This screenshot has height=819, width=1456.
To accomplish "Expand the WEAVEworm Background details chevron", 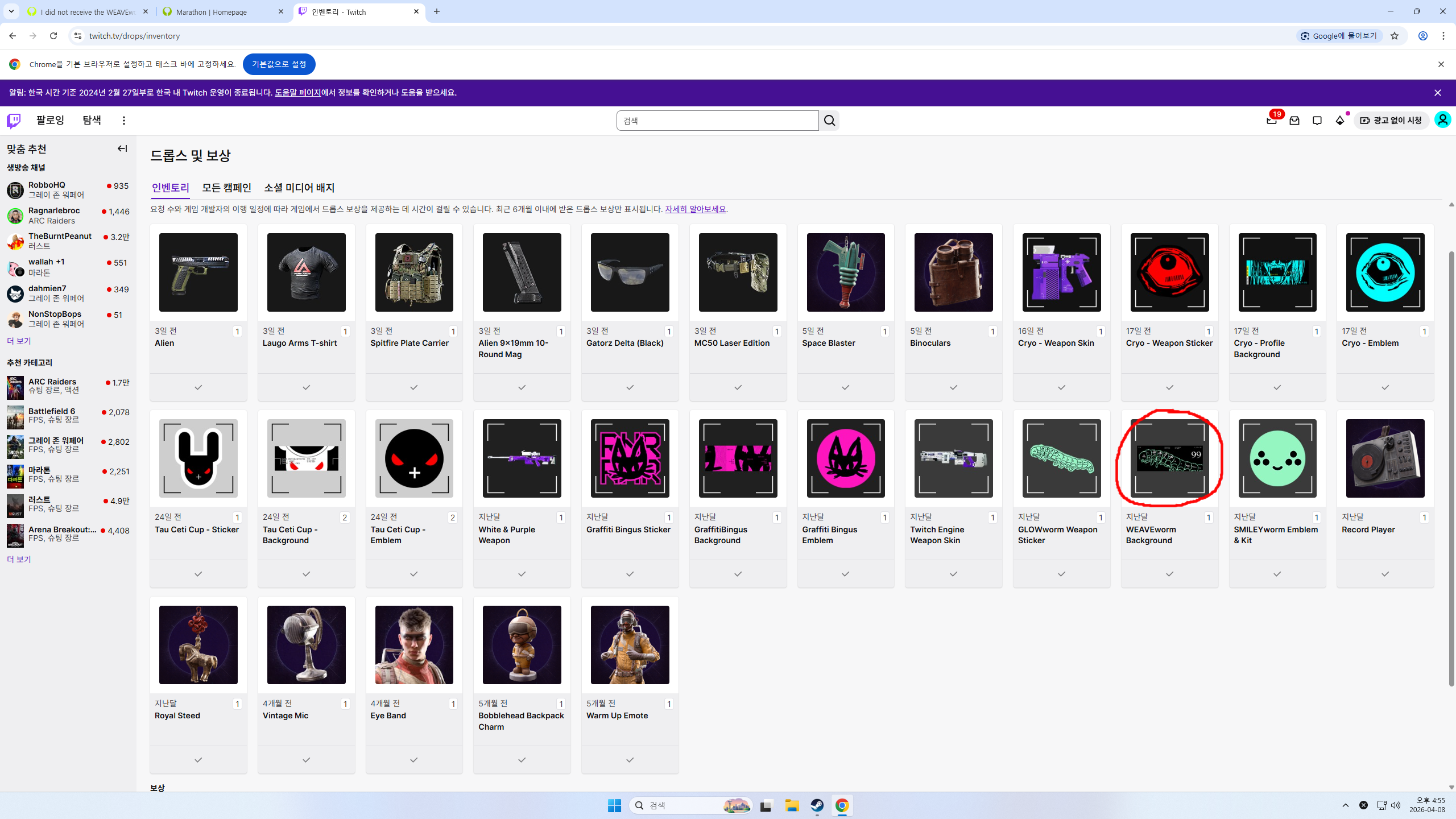I will point(1169,574).
